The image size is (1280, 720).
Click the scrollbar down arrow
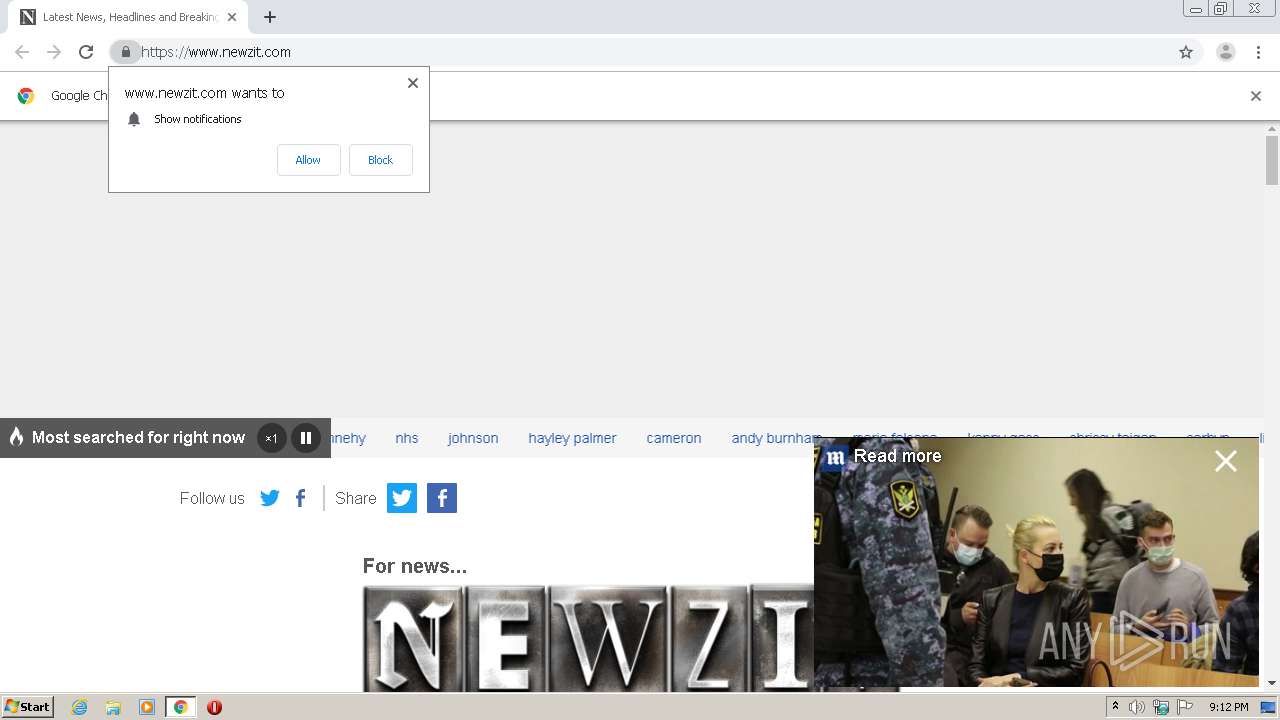[x=1272, y=683]
